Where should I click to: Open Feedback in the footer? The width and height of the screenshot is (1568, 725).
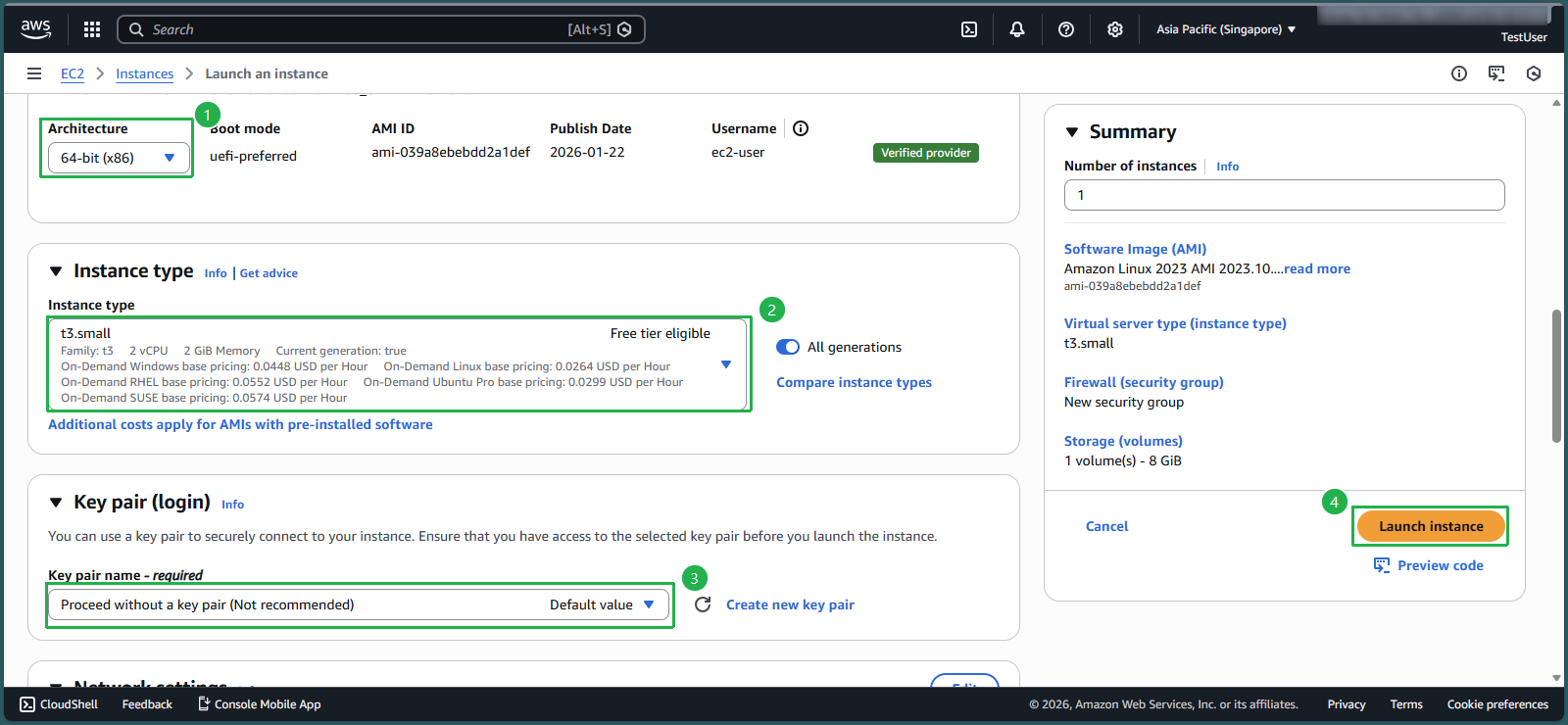(x=147, y=704)
